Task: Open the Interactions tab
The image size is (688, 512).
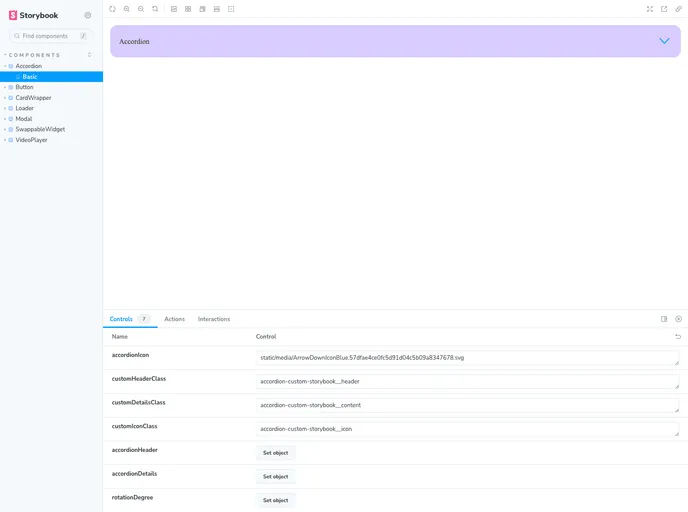Action: [x=214, y=319]
